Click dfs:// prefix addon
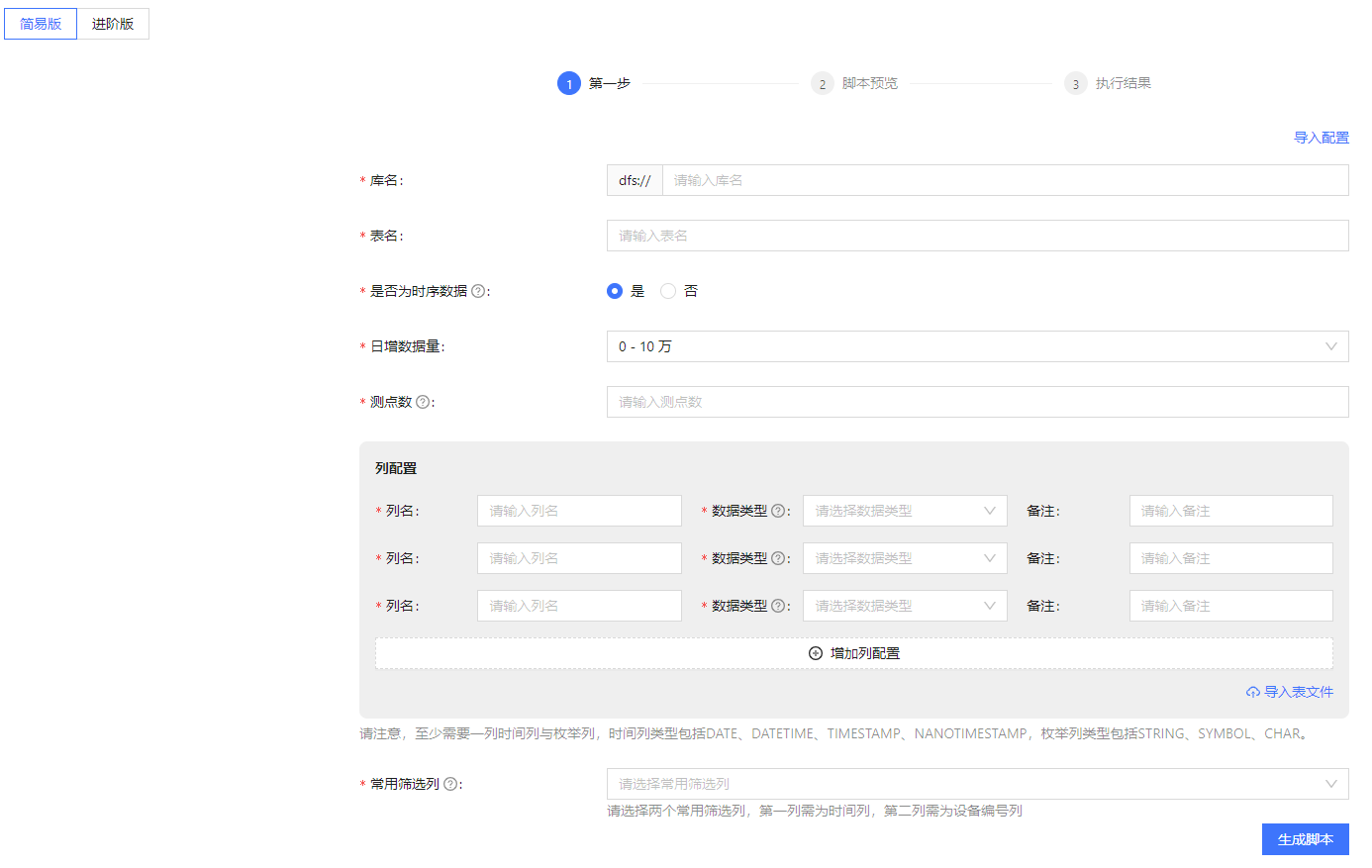The height and width of the screenshot is (868, 1372). tap(635, 180)
